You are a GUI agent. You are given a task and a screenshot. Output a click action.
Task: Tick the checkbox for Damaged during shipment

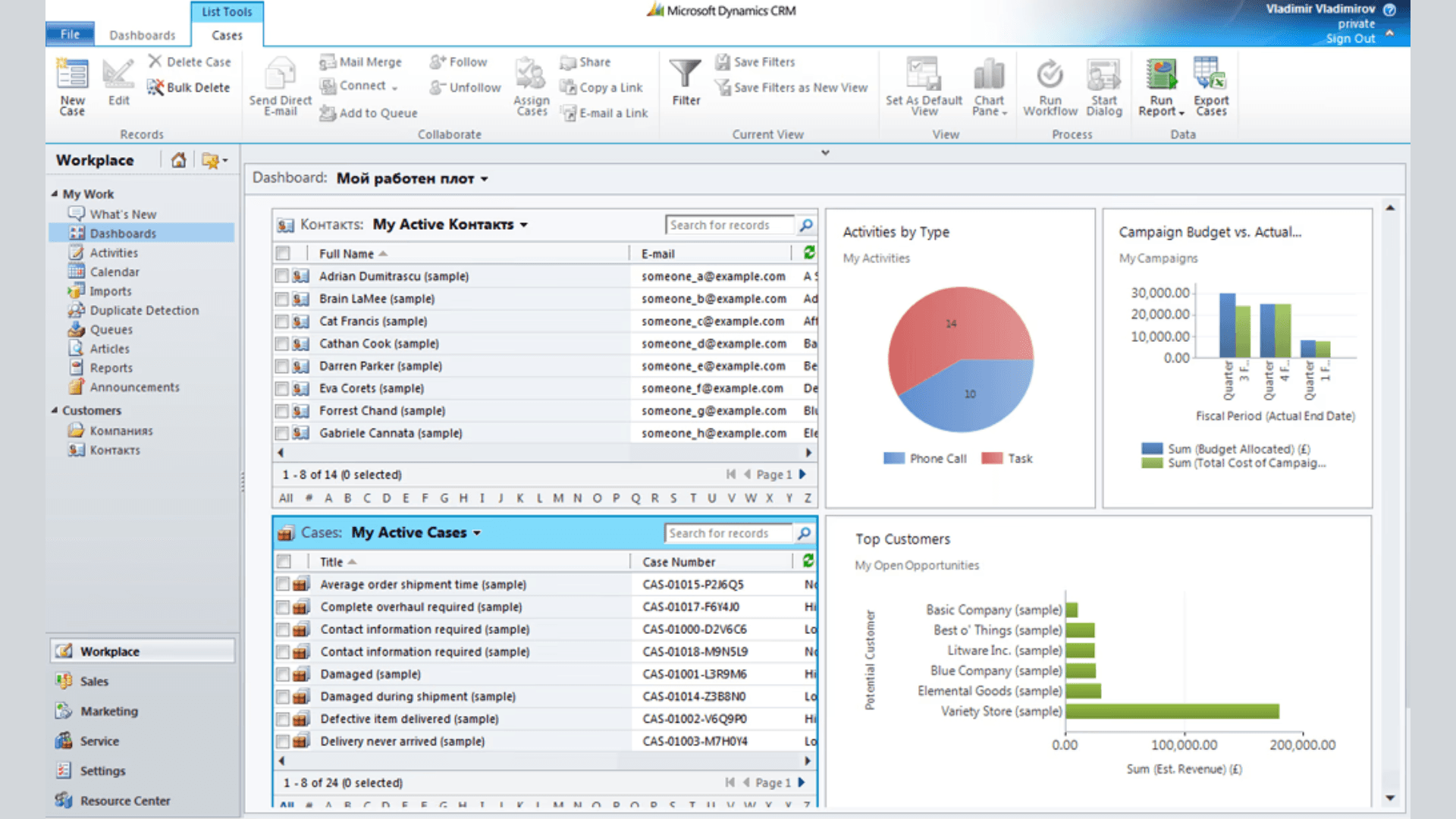[x=283, y=696]
